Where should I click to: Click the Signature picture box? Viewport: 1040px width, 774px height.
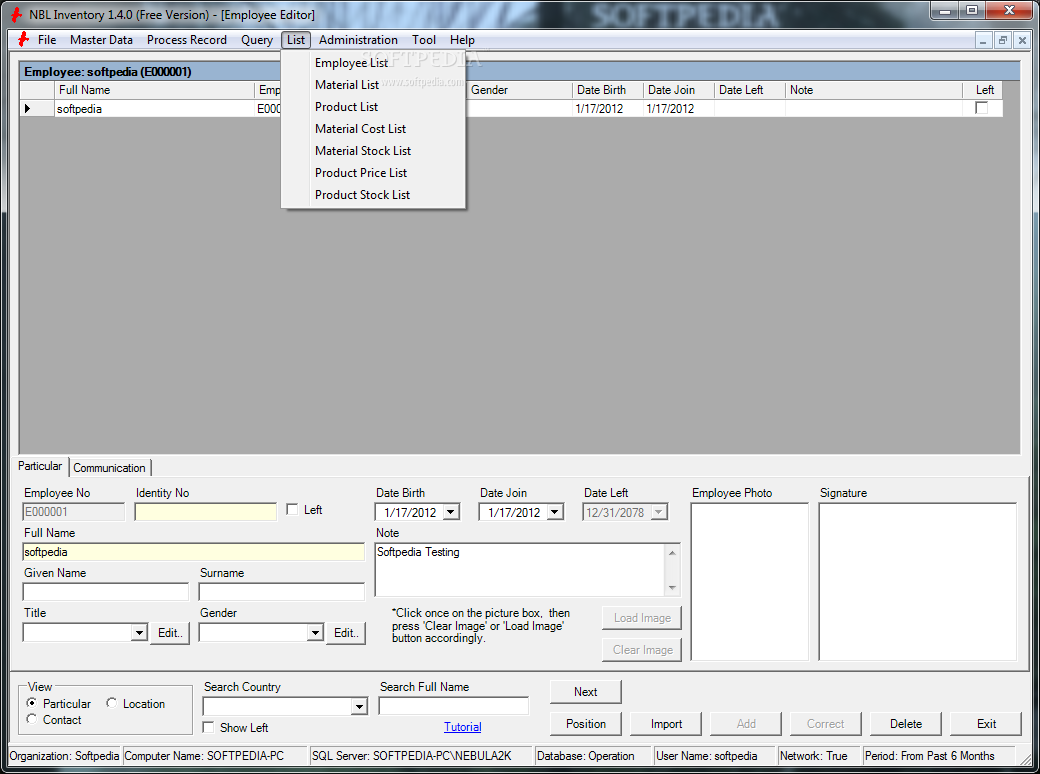[x=917, y=581]
